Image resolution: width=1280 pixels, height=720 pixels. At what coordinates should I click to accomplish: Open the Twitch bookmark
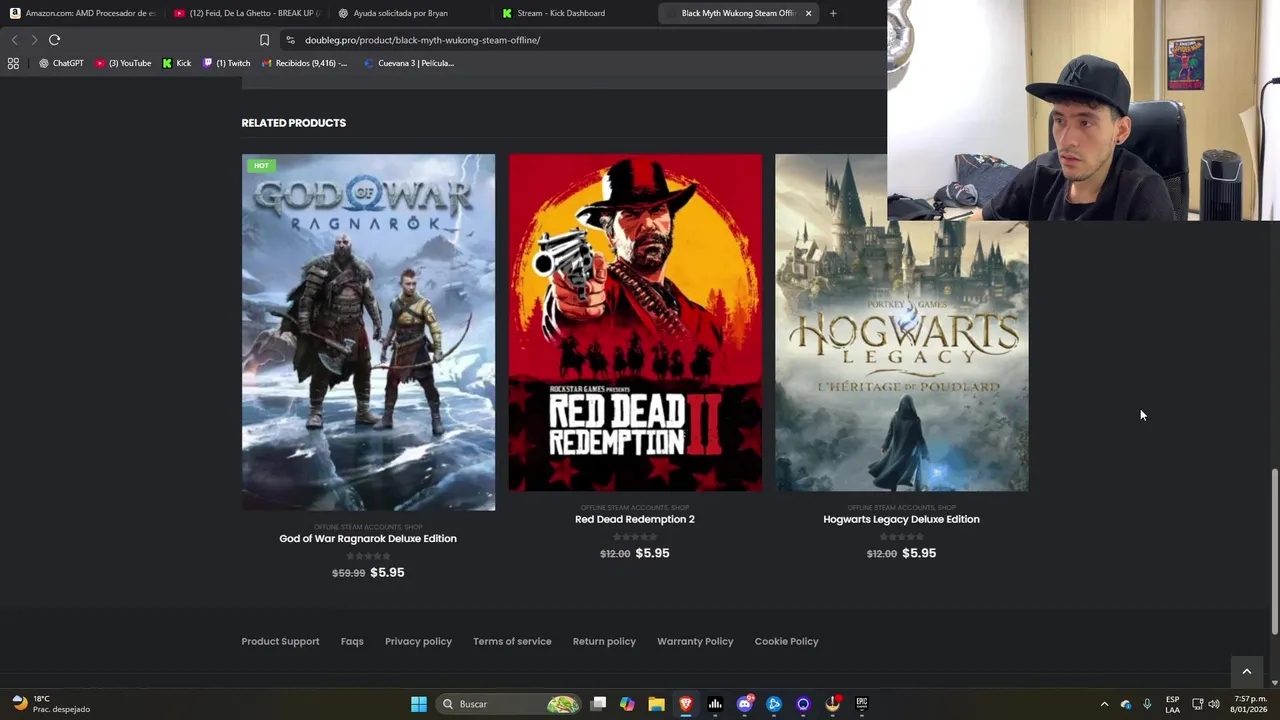pyautogui.click(x=227, y=63)
